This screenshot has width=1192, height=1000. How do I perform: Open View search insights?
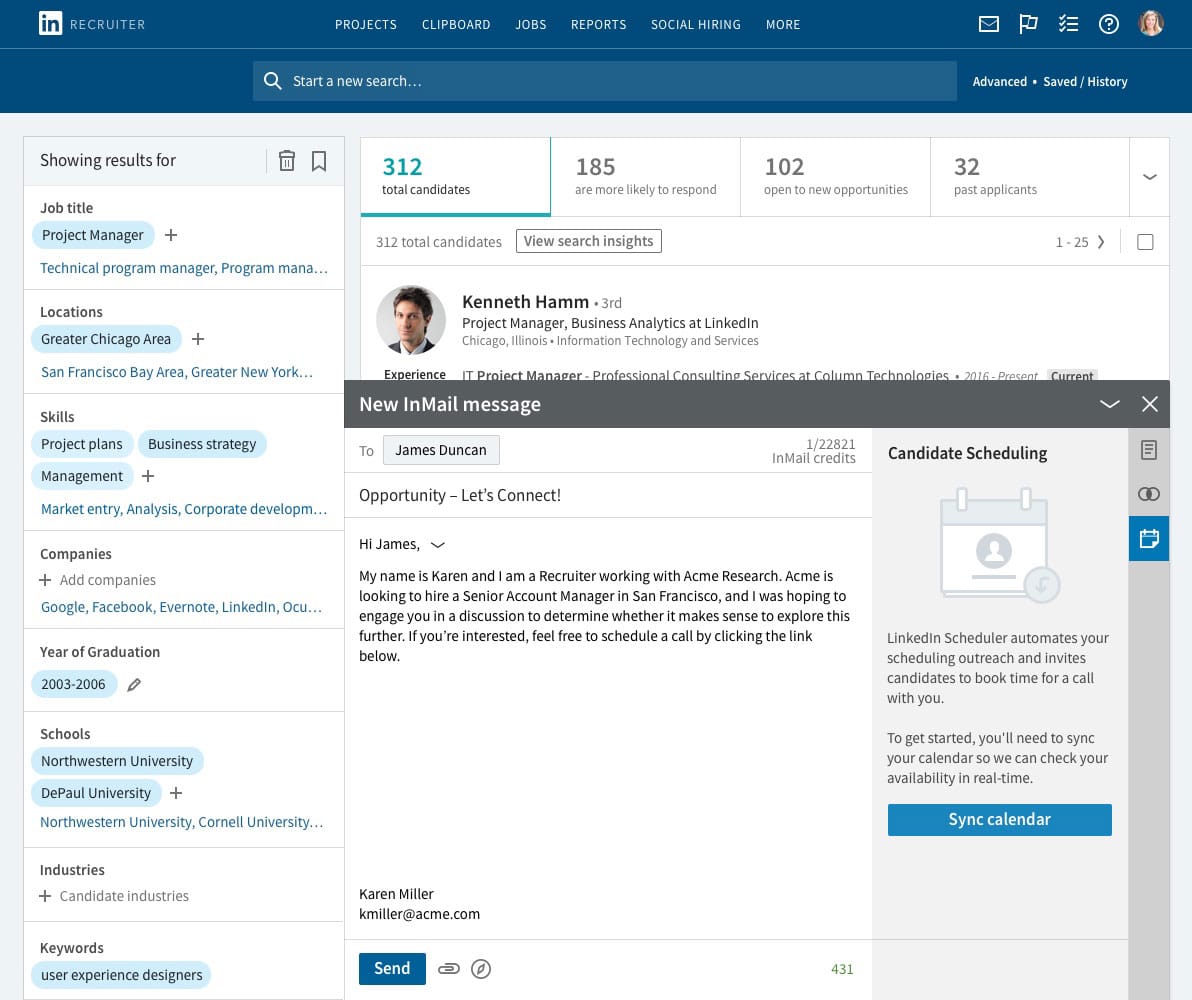[588, 240]
